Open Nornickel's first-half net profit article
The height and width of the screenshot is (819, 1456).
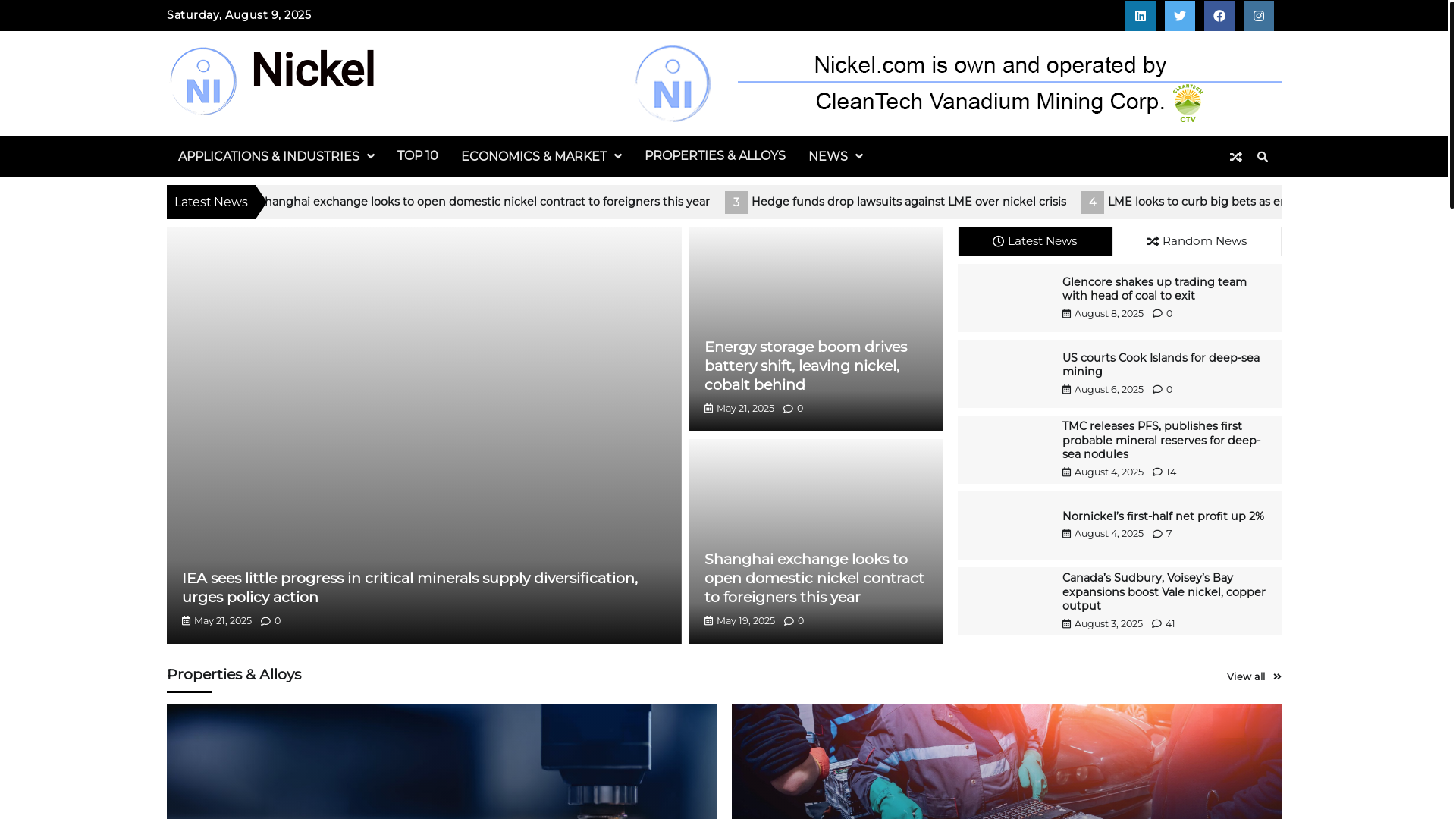pos(1163,516)
